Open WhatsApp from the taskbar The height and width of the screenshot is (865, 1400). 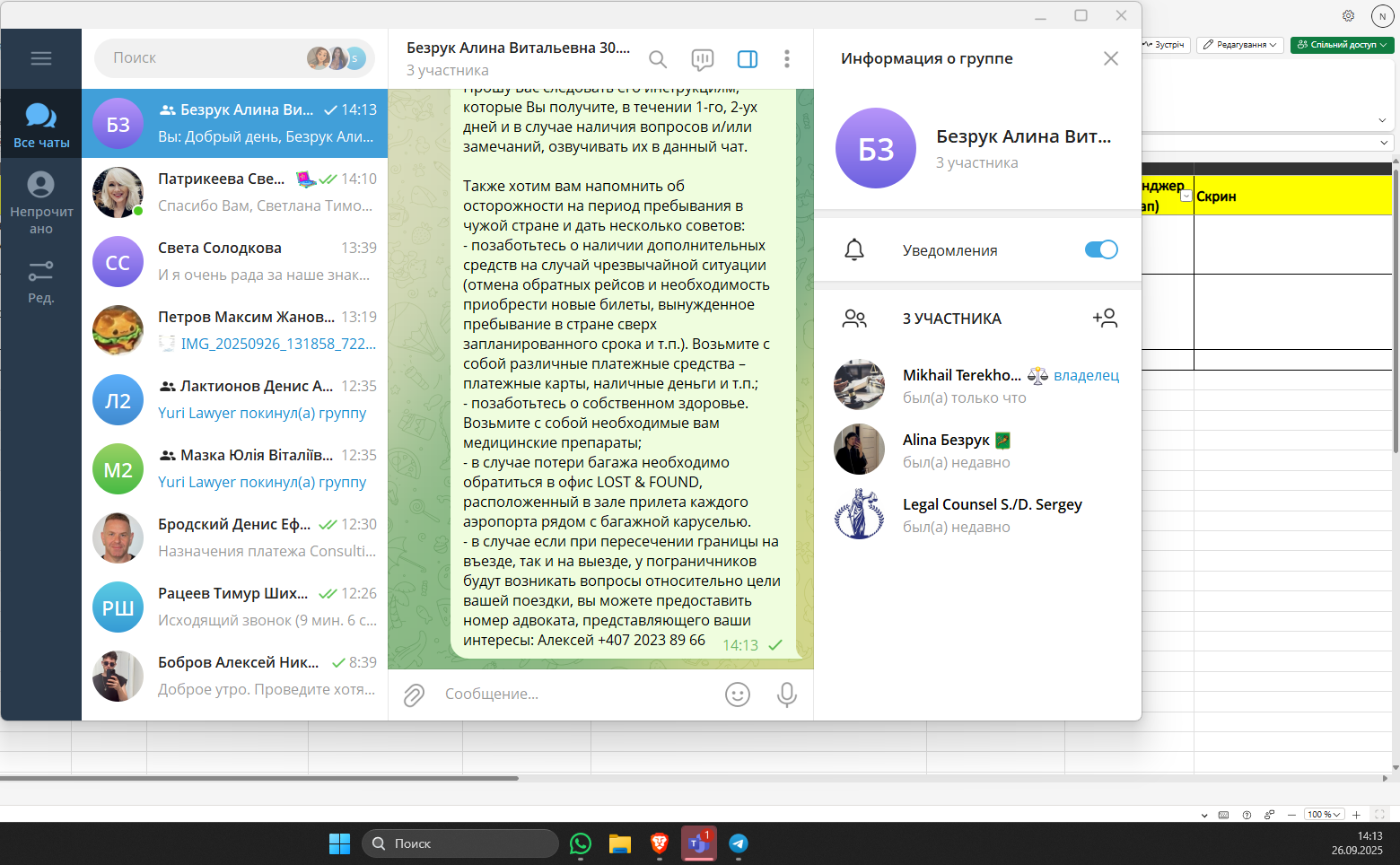point(581,843)
